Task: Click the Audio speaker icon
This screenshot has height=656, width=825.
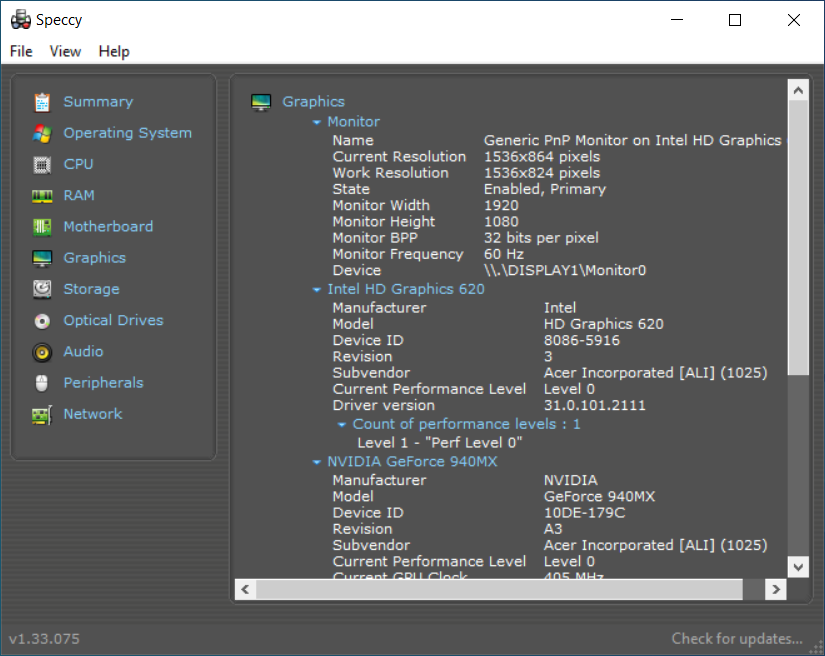Action: point(42,352)
